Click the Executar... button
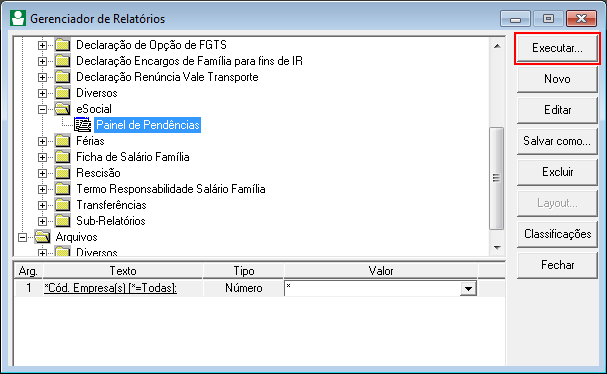The image size is (607, 374). tap(557, 48)
